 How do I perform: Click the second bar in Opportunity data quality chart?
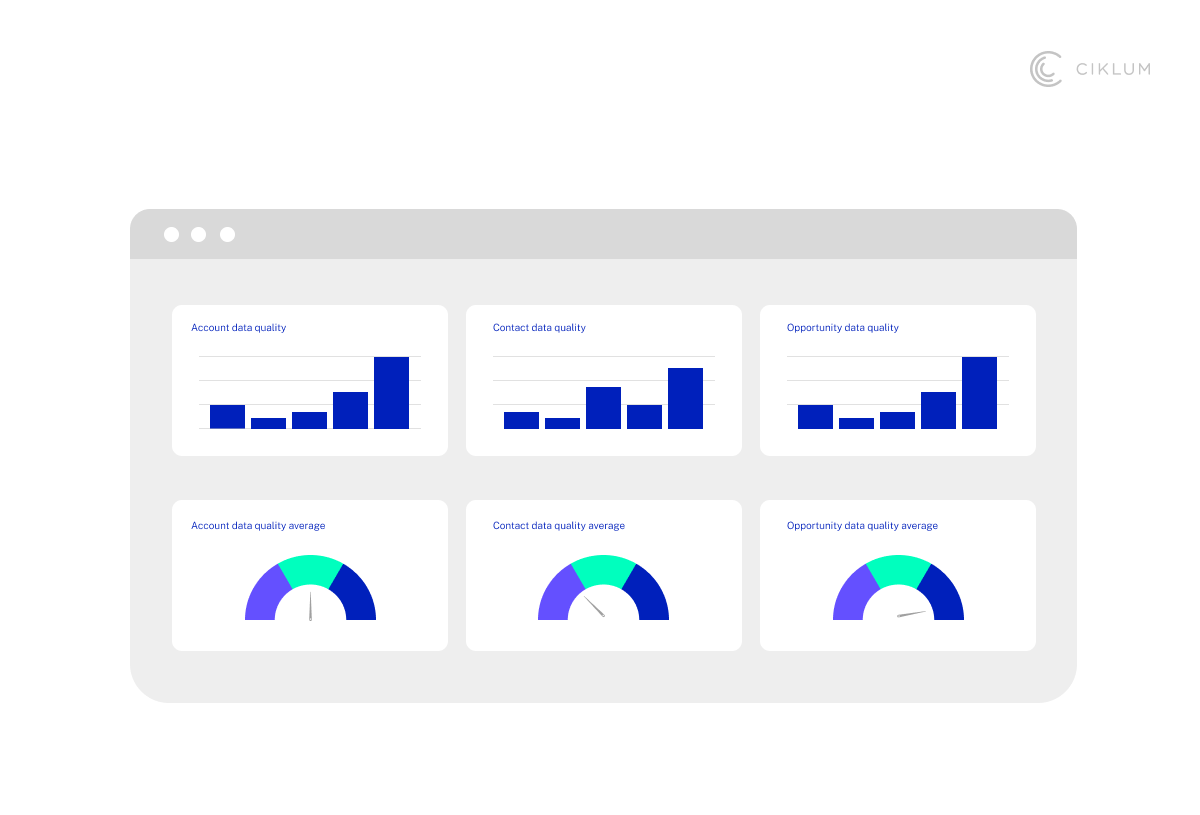click(856, 424)
